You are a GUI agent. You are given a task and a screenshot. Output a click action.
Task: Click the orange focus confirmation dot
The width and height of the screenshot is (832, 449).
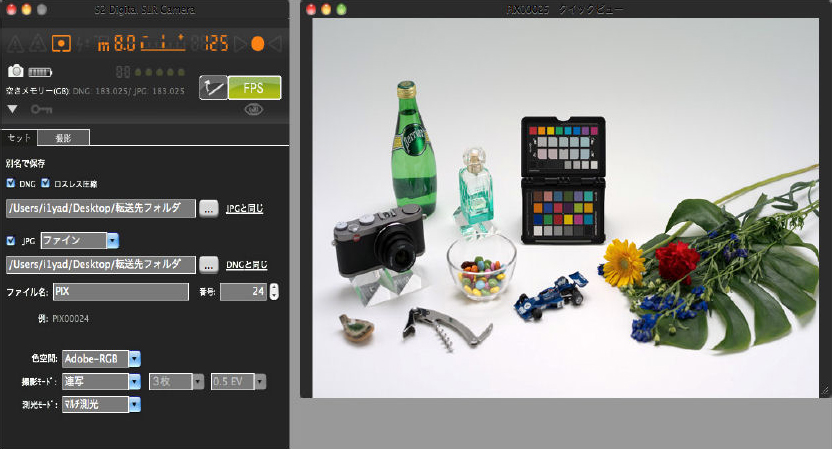pyautogui.click(x=257, y=43)
